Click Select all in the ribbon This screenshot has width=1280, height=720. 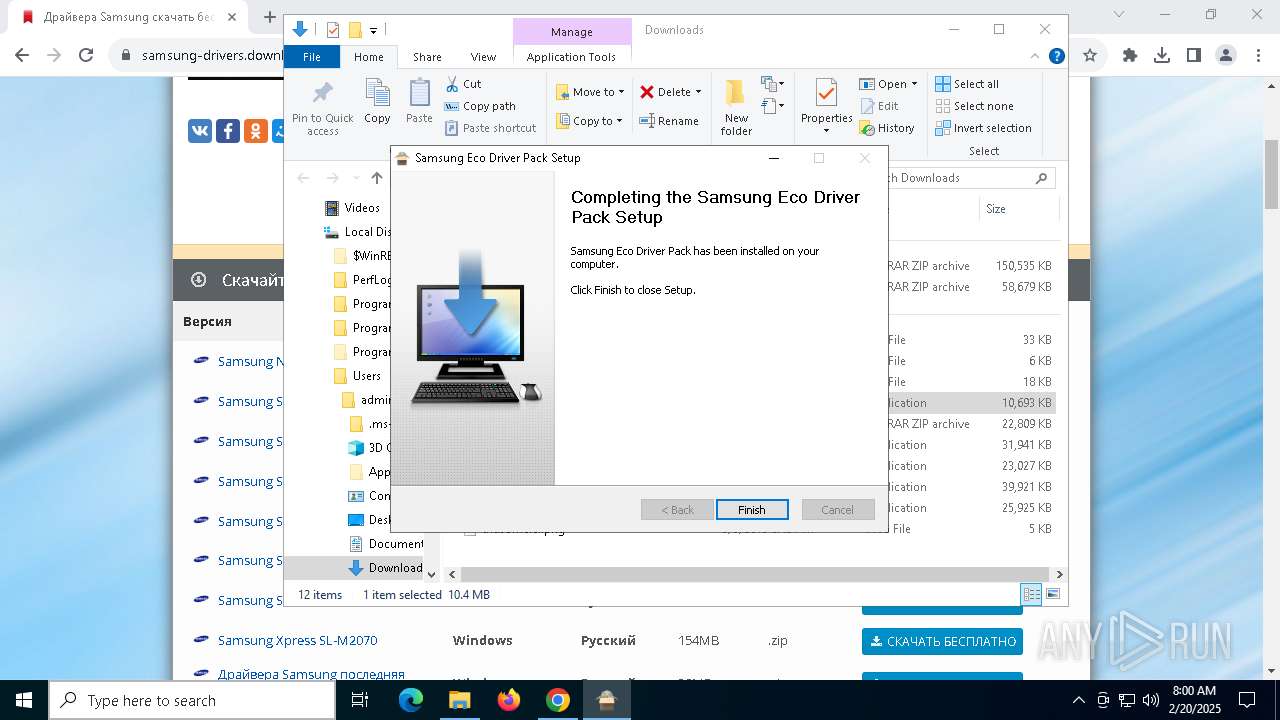tap(967, 84)
